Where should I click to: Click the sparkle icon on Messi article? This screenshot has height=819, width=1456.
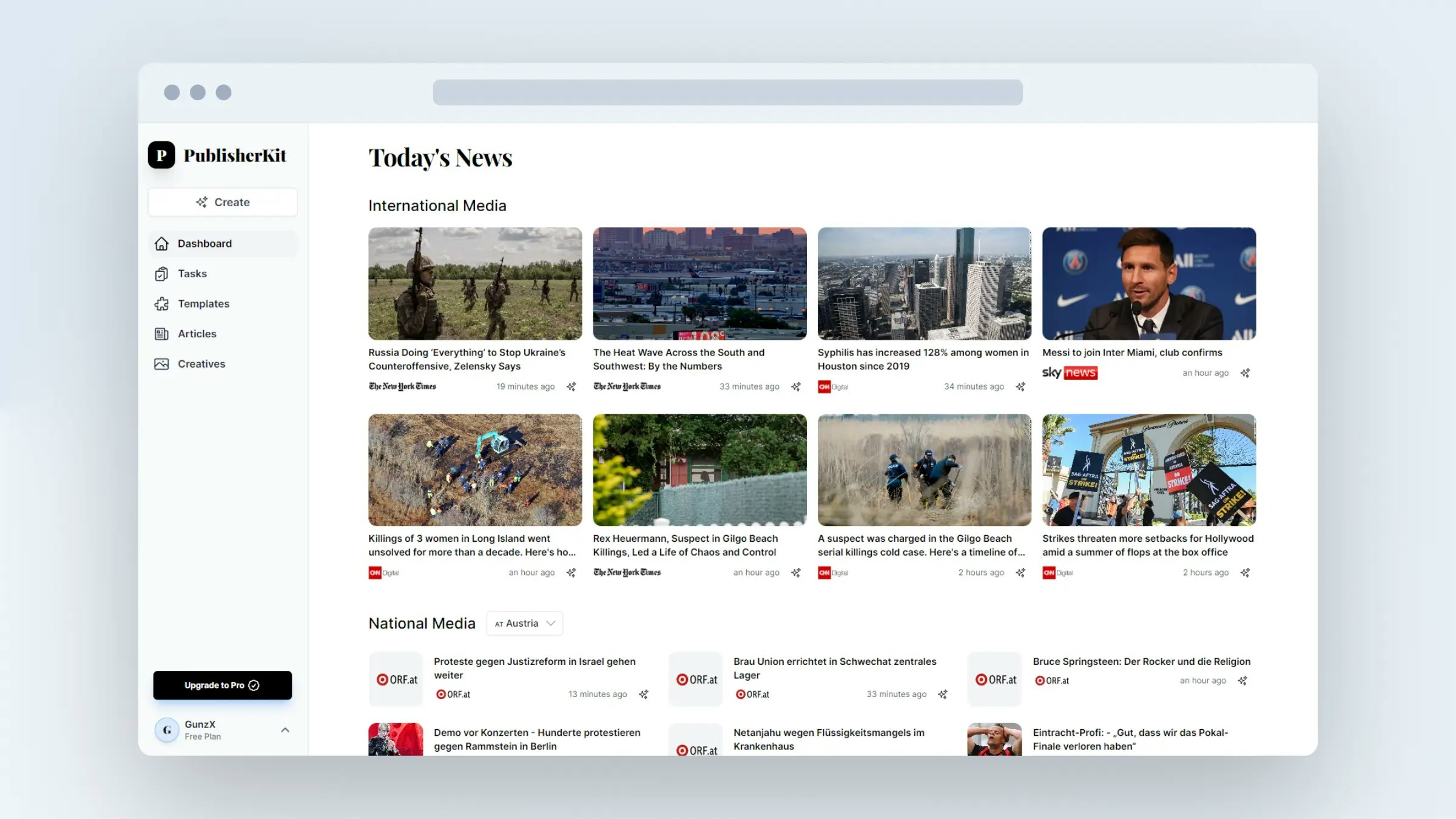[1245, 373]
